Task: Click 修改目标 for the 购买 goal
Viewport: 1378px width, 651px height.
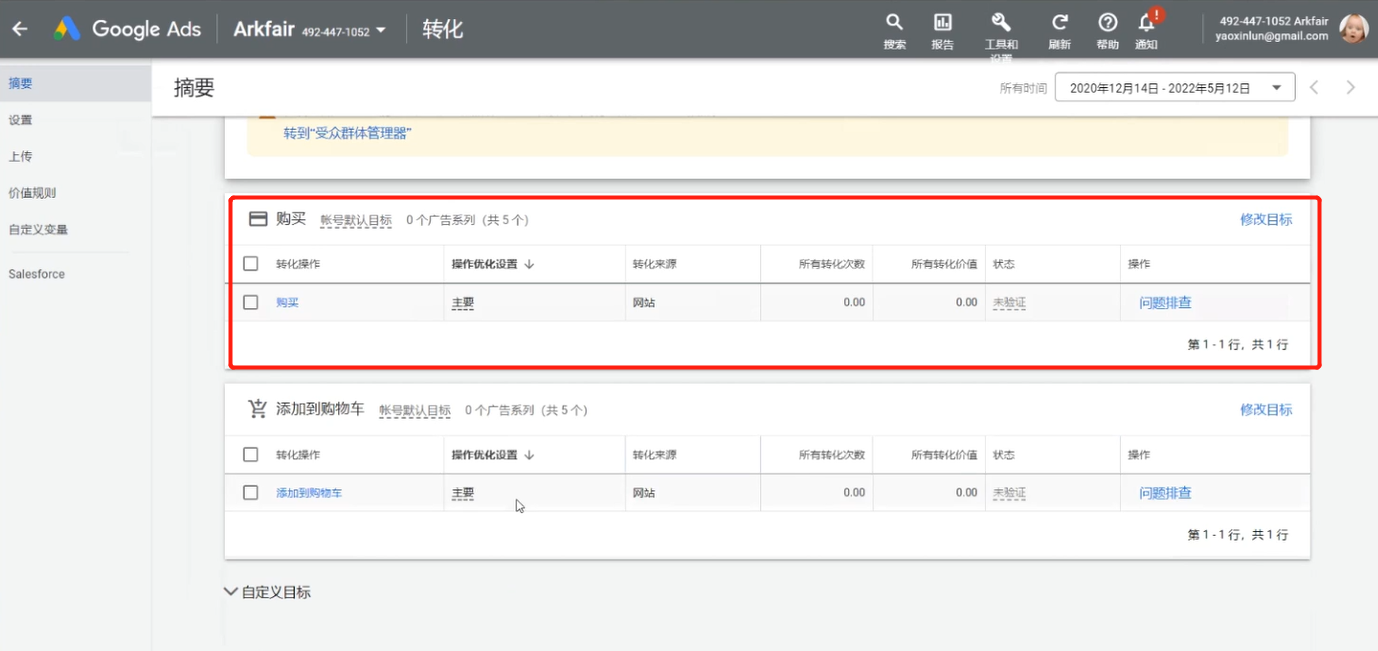Action: click(x=1266, y=219)
